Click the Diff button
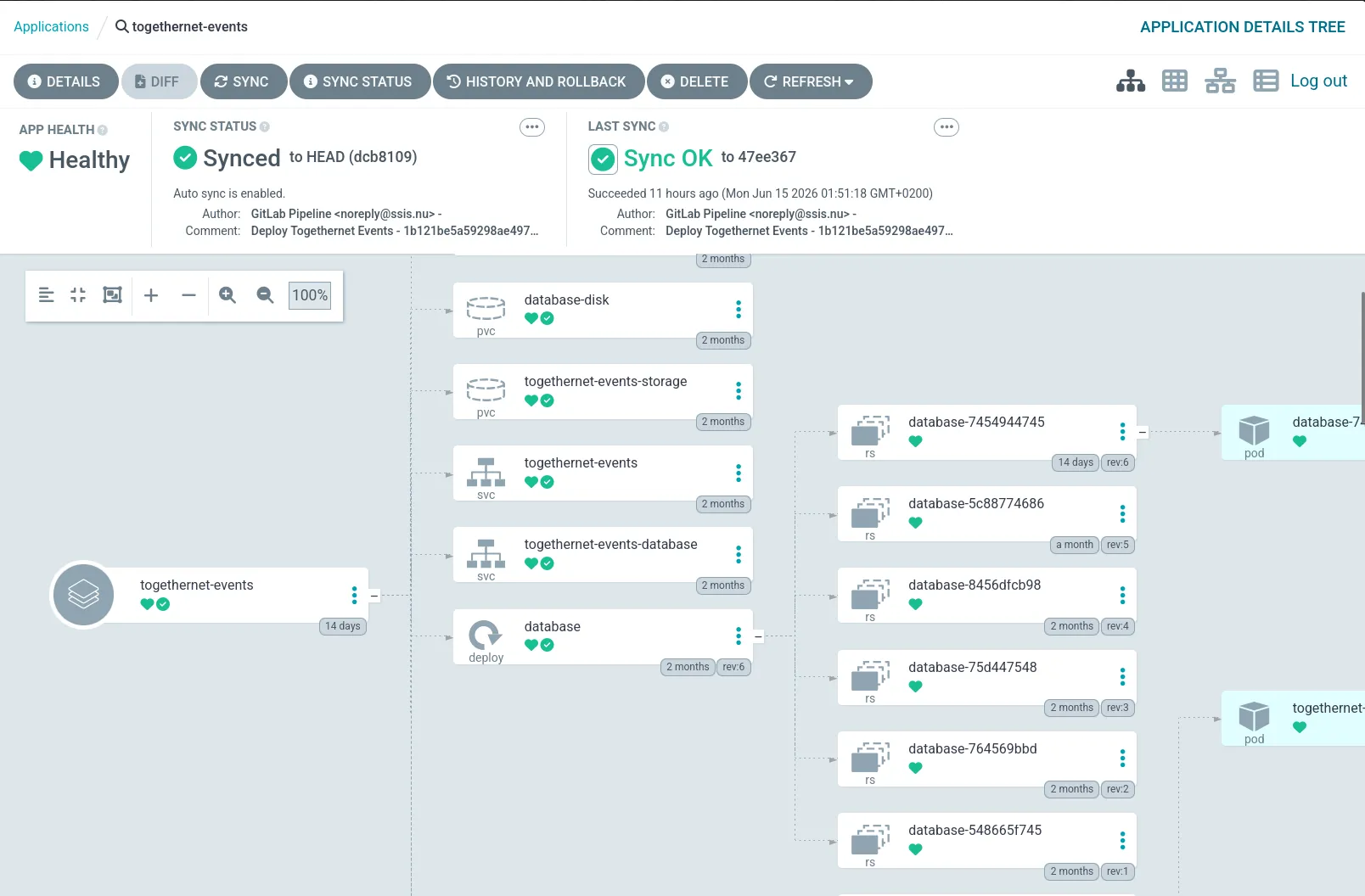This screenshot has width=1365, height=896. [159, 81]
